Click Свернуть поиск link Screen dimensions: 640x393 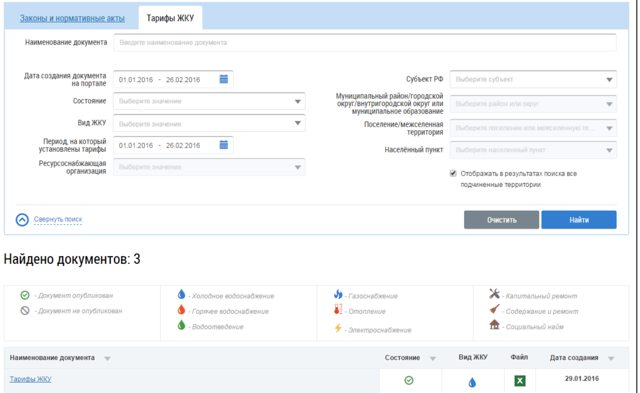pyautogui.click(x=58, y=219)
